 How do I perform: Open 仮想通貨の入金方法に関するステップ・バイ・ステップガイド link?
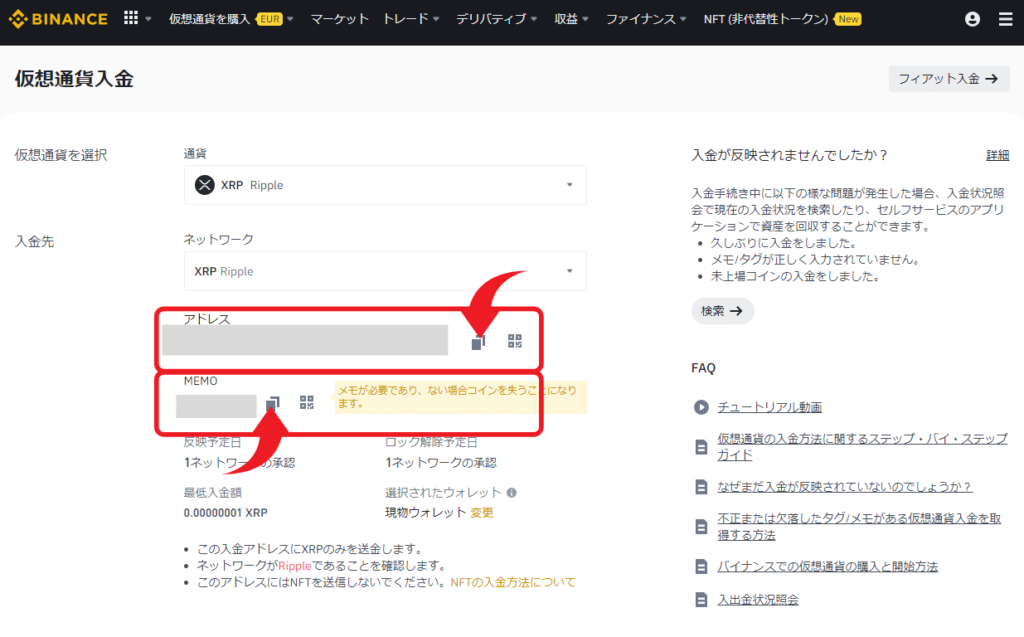point(862,446)
